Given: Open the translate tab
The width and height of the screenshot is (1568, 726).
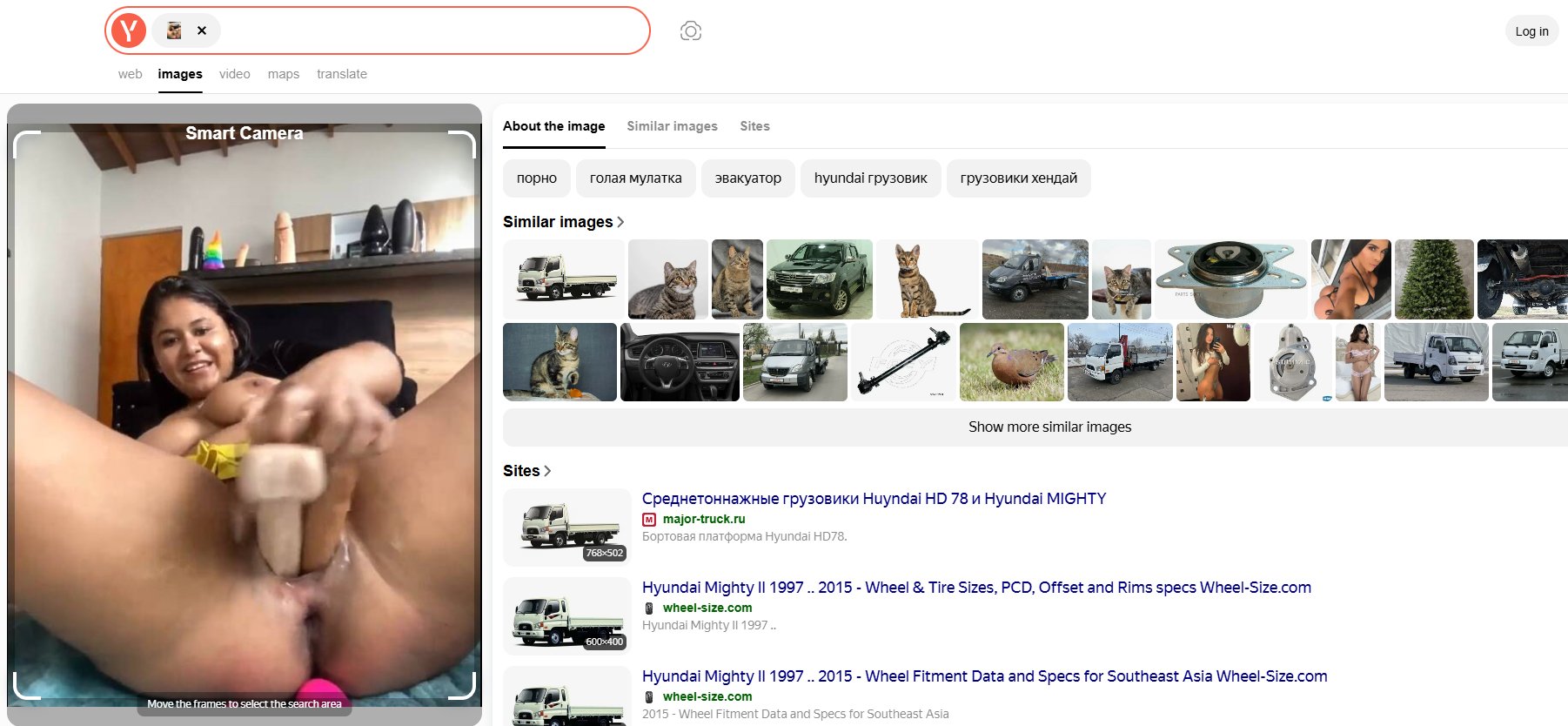Looking at the screenshot, I should (341, 74).
